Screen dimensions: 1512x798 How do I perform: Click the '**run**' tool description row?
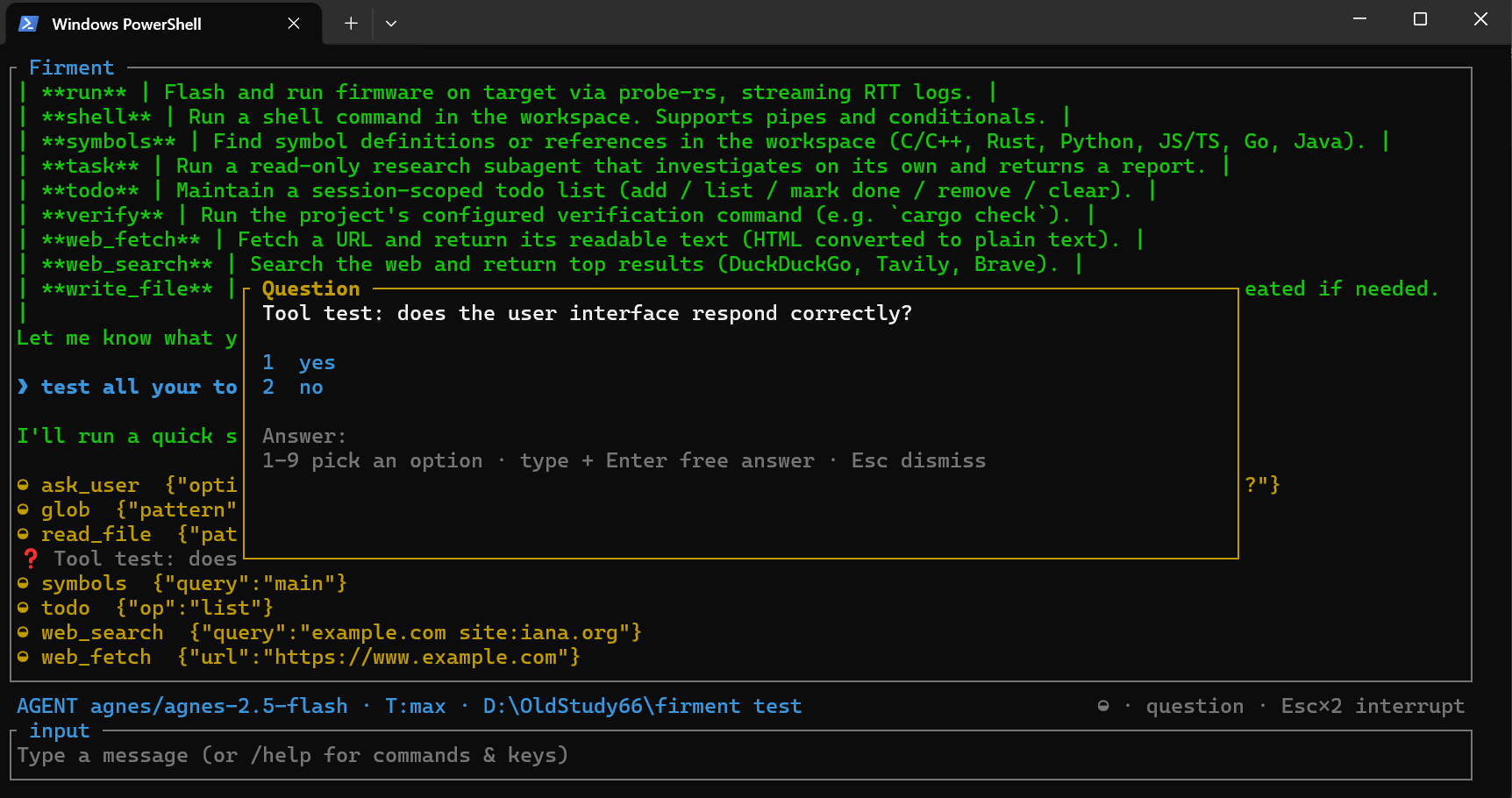pos(508,92)
